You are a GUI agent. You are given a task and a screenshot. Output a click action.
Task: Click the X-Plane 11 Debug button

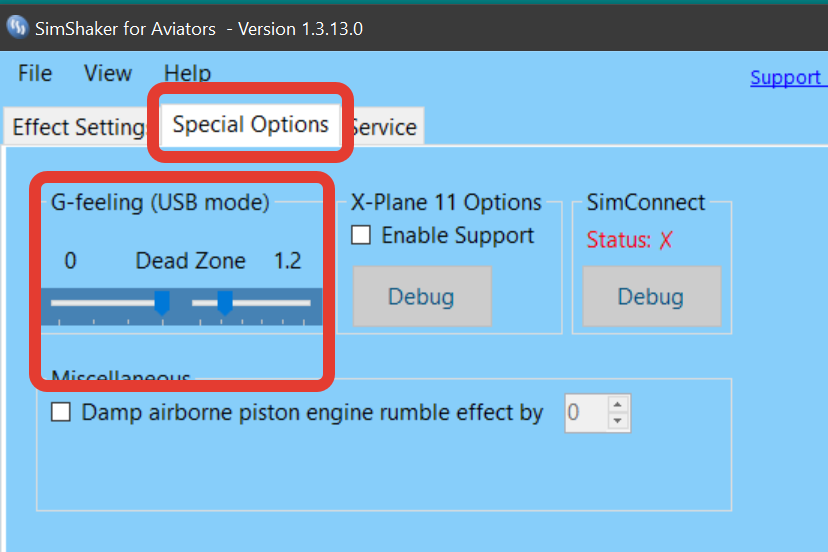pyautogui.click(x=422, y=296)
